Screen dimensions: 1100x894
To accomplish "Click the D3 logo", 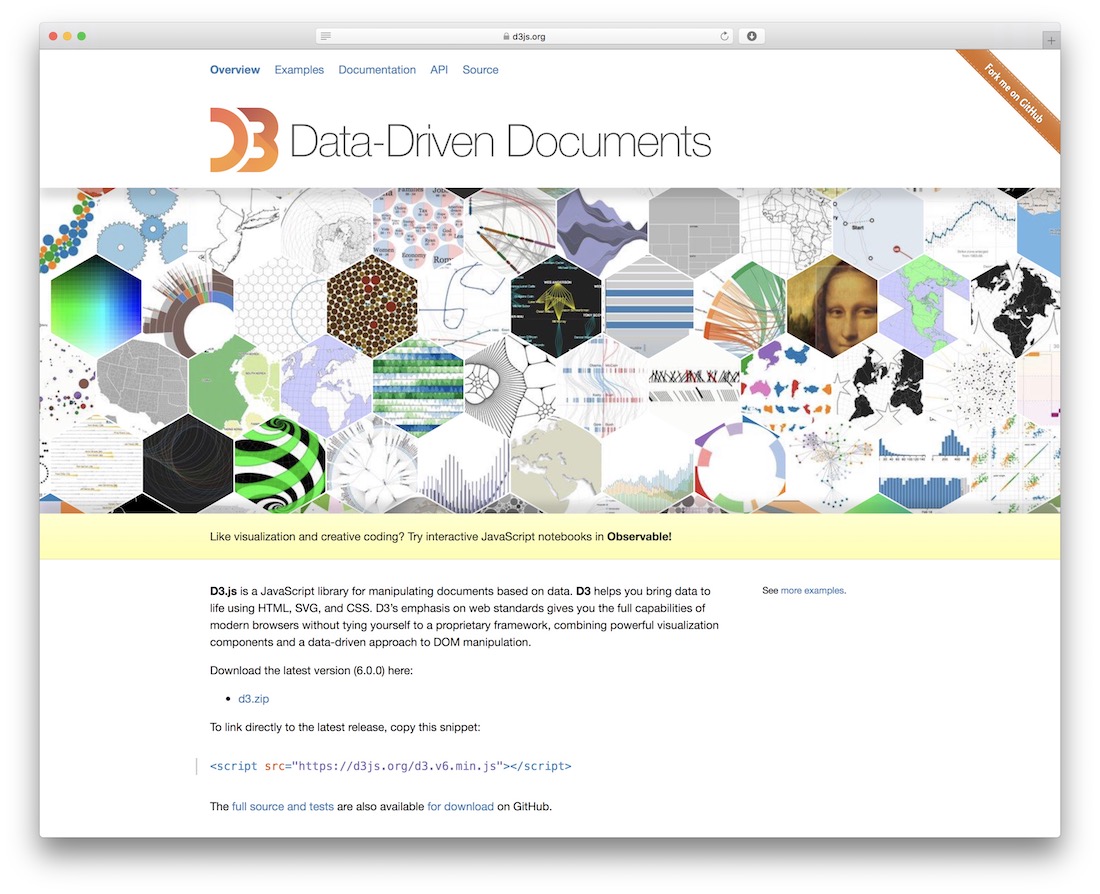I will [244, 140].
